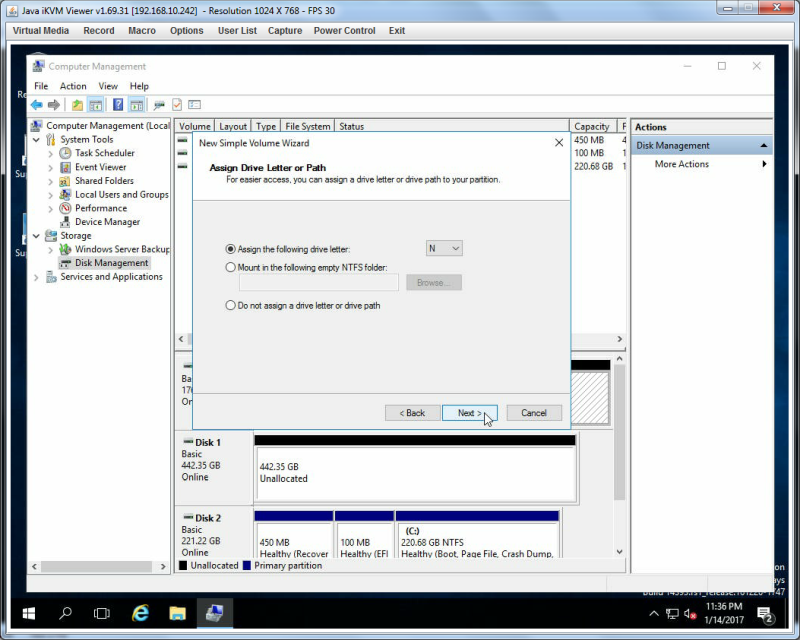Collapse the System Tools tree node

point(36,139)
